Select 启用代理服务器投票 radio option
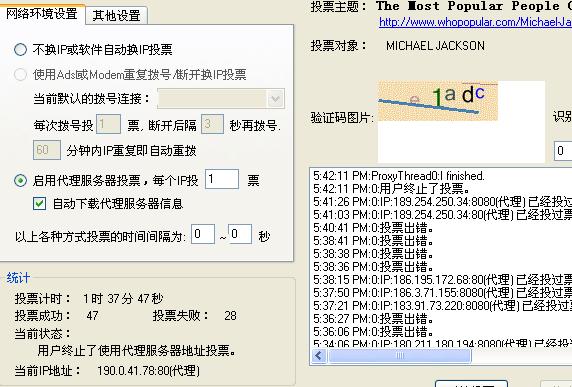Viewport: 572px width, 387px height. pyautogui.click(x=20, y=181)
